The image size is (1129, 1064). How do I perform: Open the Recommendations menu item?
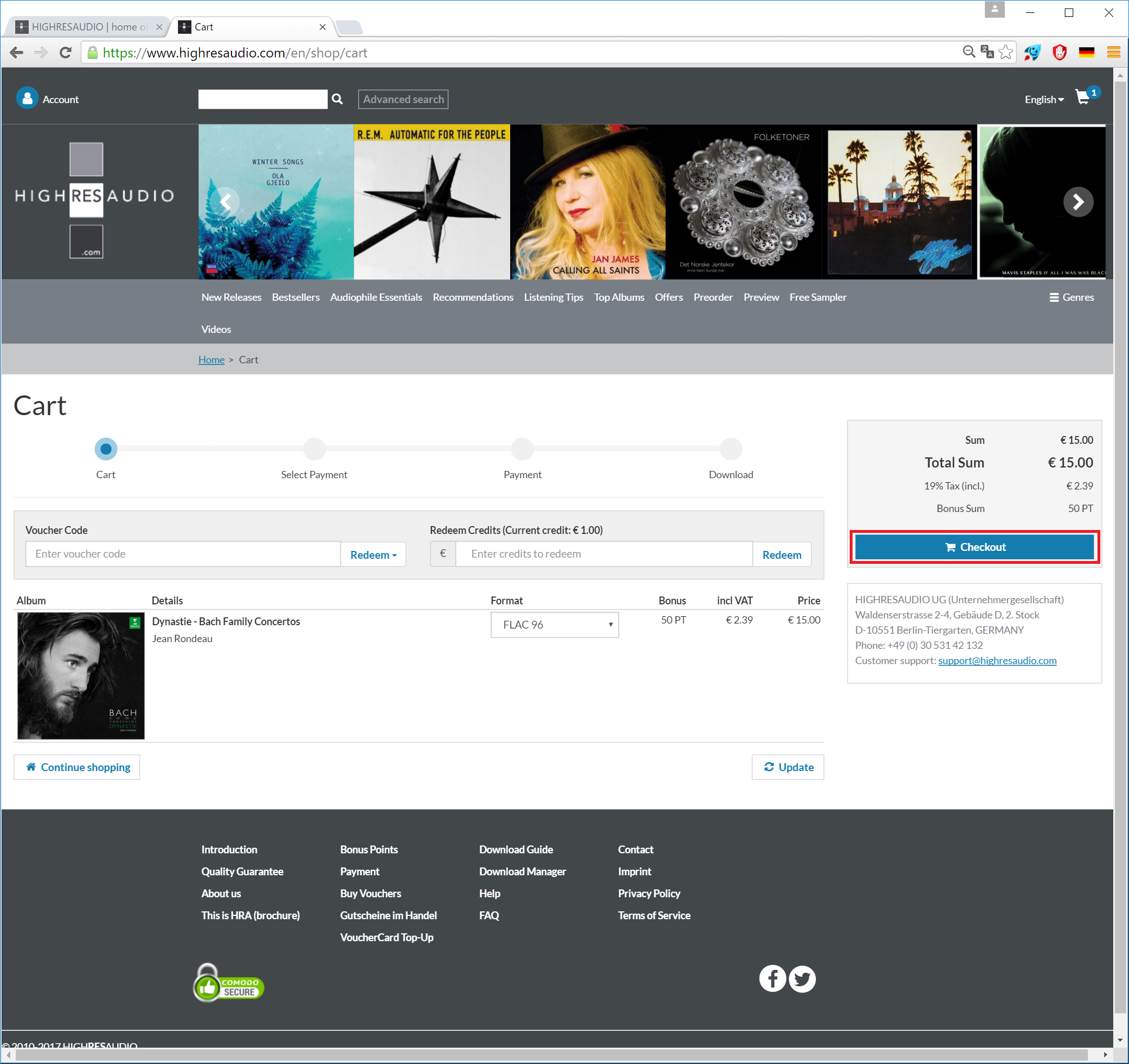472,297
